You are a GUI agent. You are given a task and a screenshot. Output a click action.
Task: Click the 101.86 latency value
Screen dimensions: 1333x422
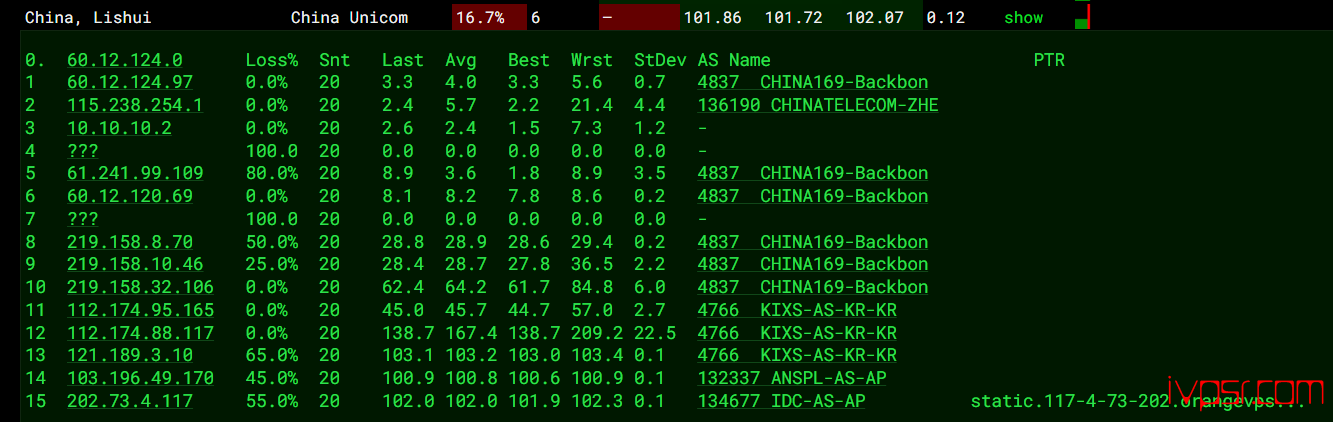click(x=712, y=18)
